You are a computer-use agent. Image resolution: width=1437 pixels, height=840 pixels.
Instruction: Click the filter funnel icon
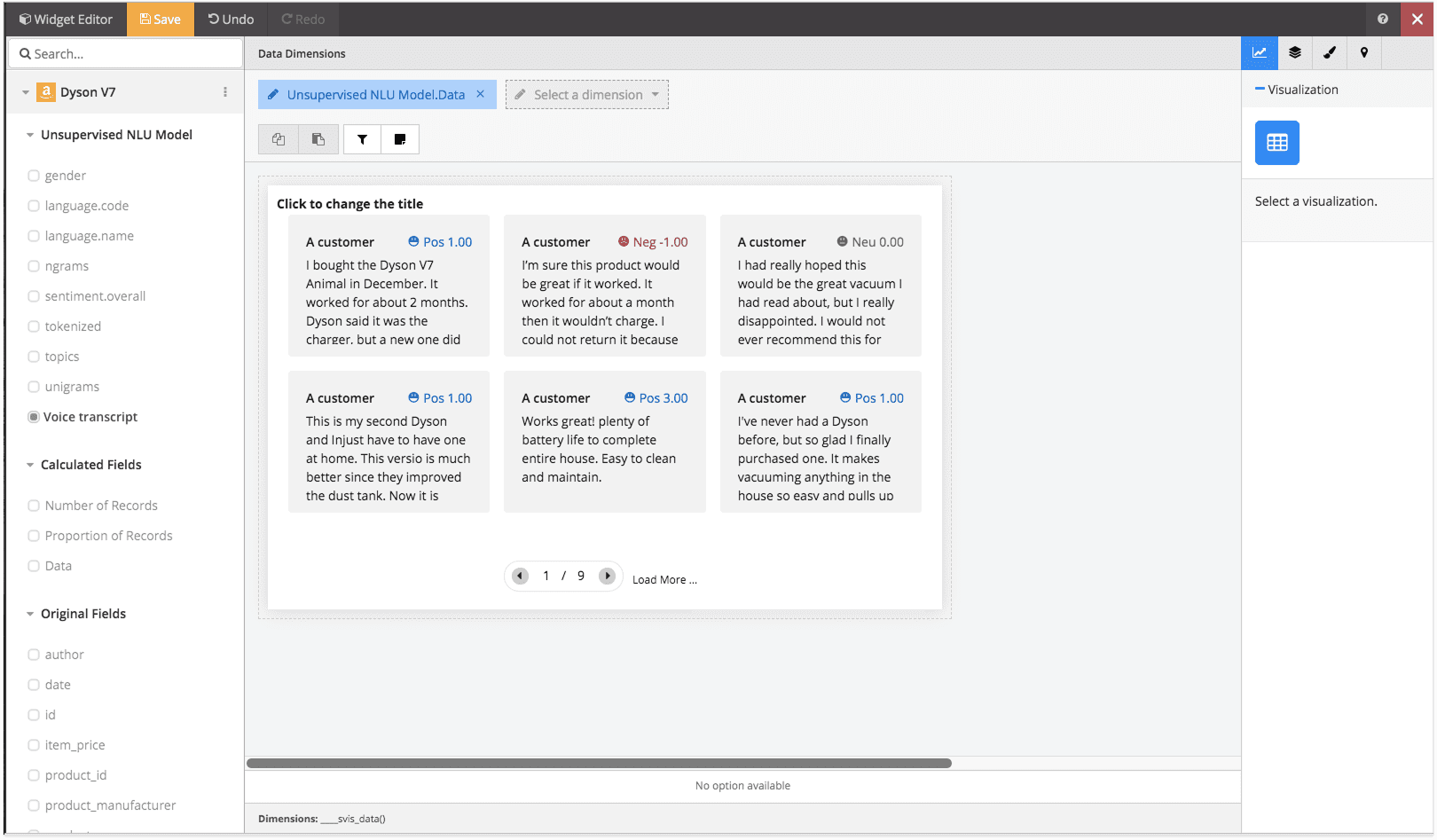pos(362,139)
